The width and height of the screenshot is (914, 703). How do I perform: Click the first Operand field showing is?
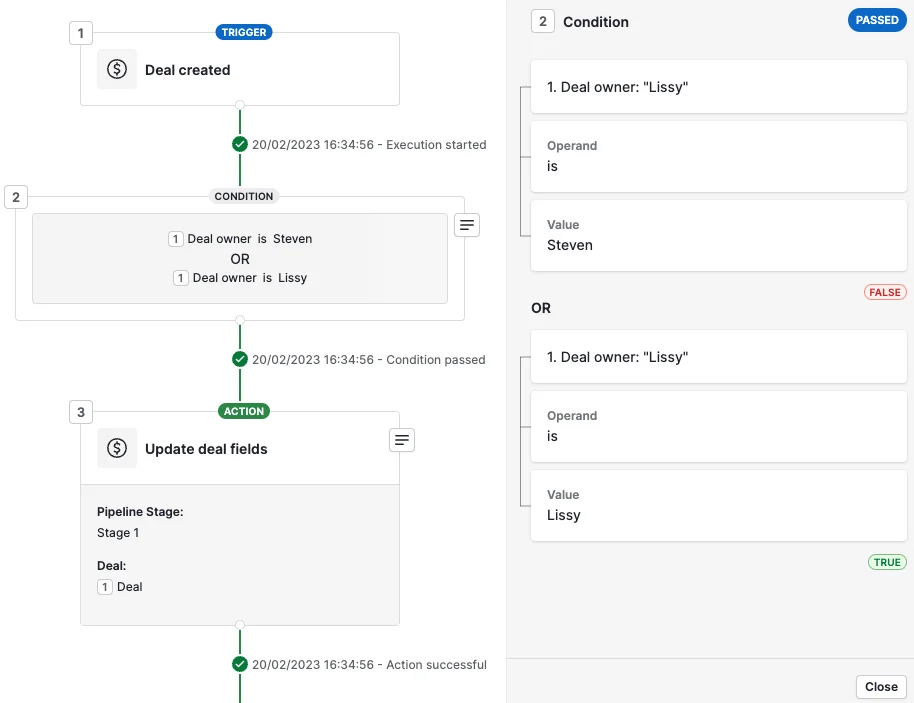coord(718,157)
